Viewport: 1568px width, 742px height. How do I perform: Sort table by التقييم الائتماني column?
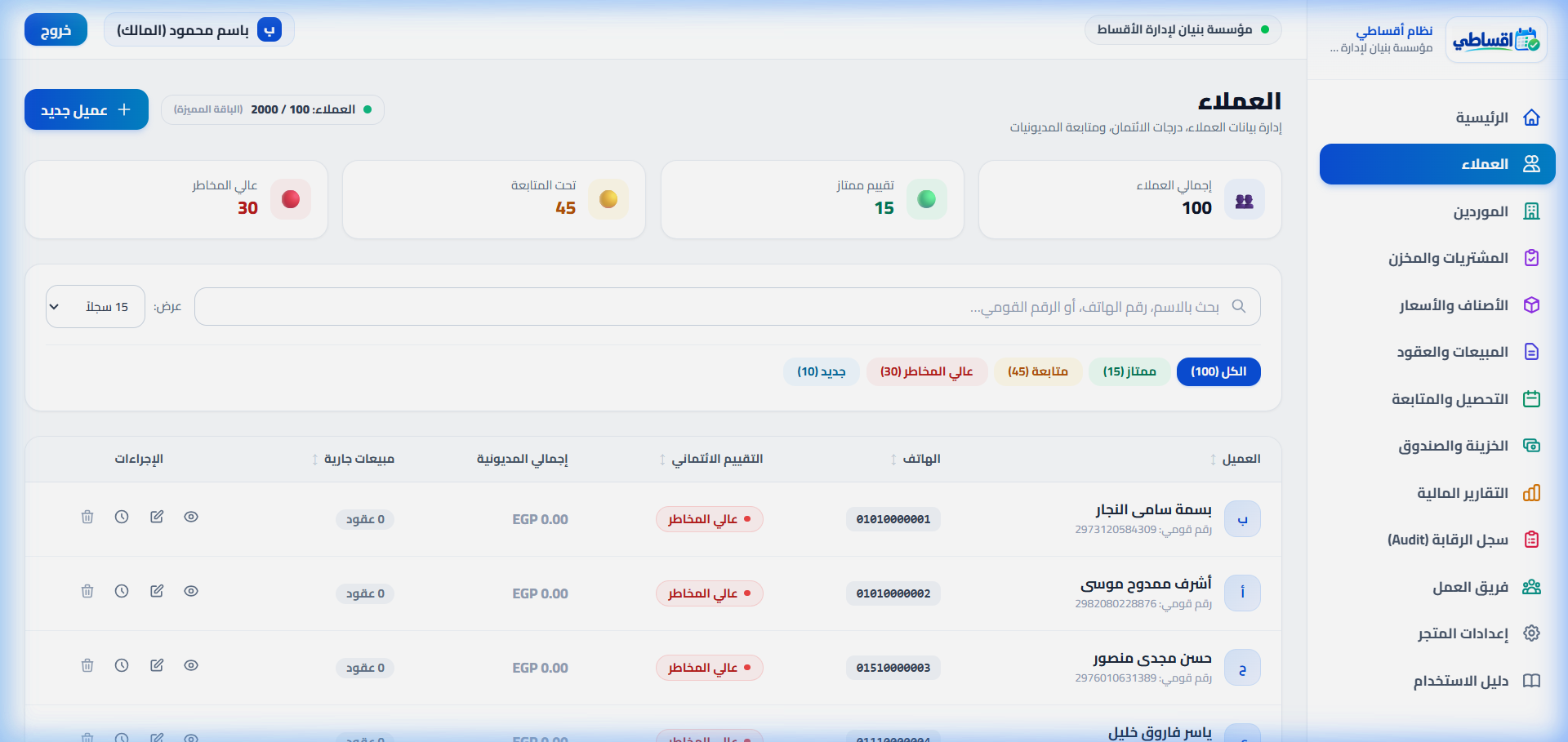711,459
